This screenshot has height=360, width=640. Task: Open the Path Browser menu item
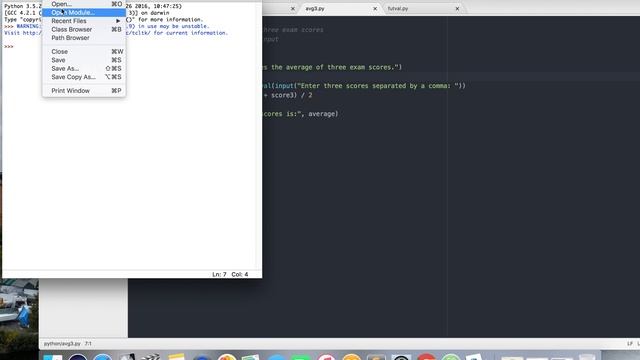84,38
